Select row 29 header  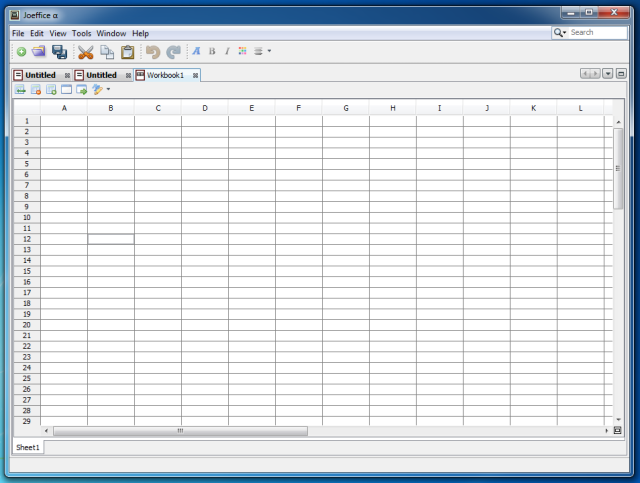pos(27,421)
